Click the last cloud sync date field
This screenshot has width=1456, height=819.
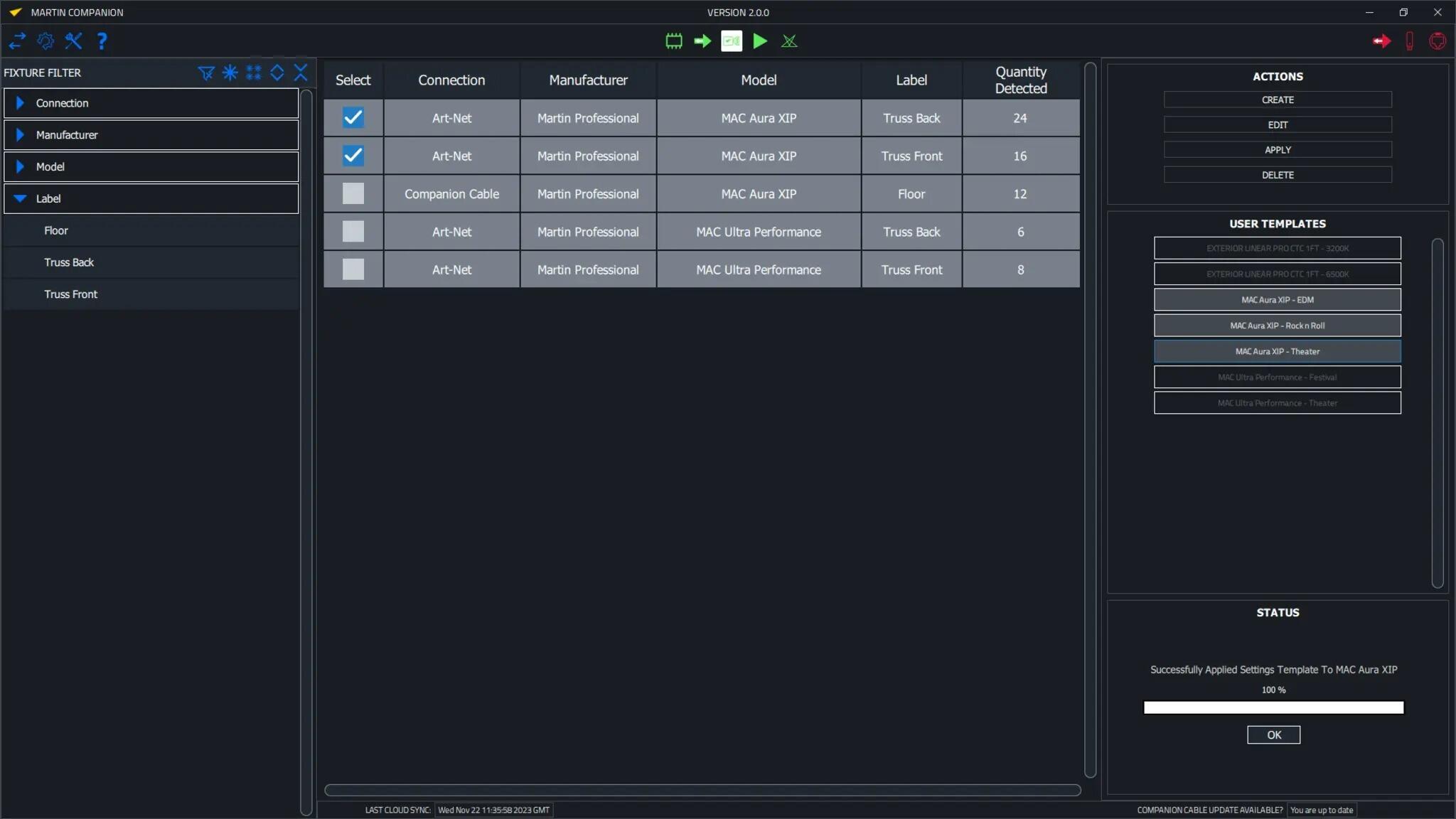point(493,810)
